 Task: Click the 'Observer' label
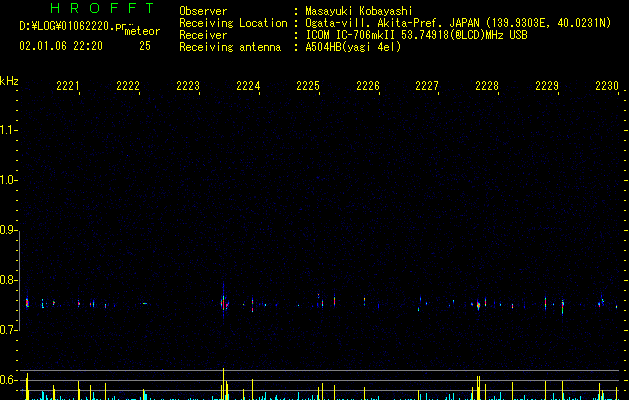tap(203, 11)
